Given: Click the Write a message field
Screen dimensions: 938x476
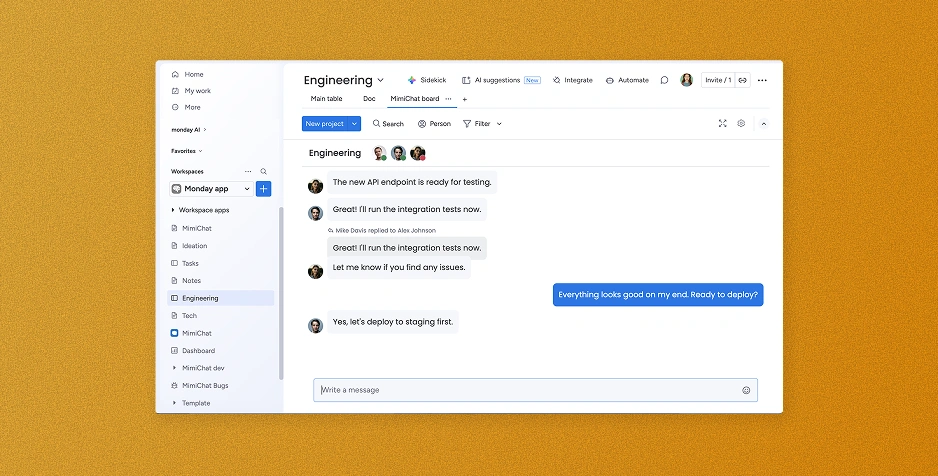Looking at the screenshot, I should tap(525, 390).
